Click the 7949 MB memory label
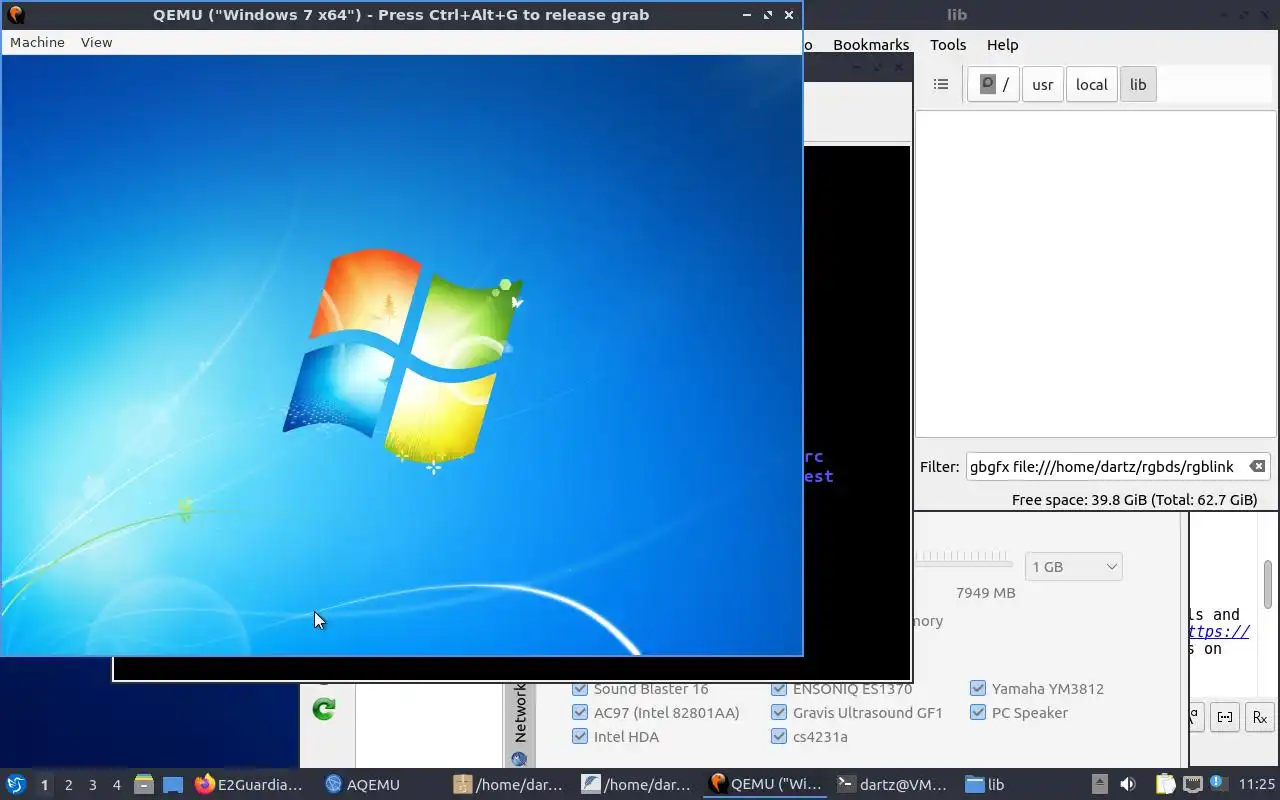Screen dimensions: 1280x800 985,592
